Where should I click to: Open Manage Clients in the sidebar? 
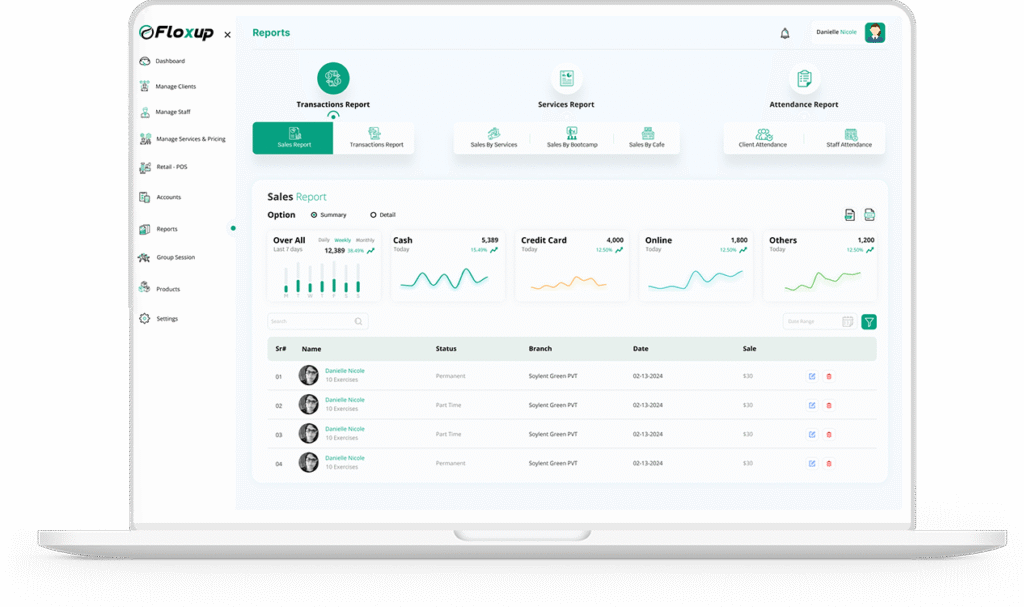click(168, 86)
